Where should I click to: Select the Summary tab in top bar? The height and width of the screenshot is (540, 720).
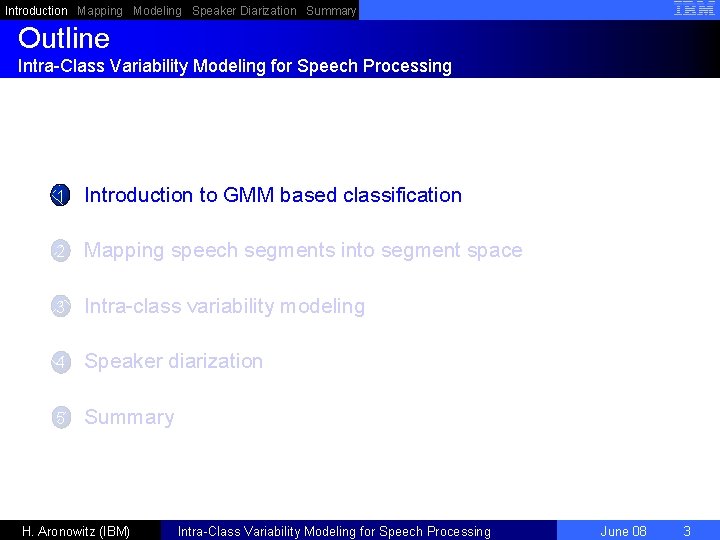coord(331,11)
